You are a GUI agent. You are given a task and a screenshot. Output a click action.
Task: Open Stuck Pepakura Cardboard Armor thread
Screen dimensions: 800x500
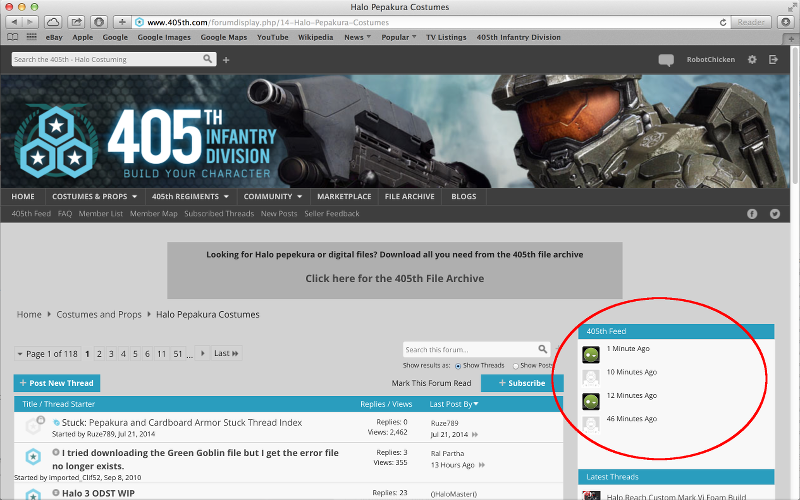182,422
